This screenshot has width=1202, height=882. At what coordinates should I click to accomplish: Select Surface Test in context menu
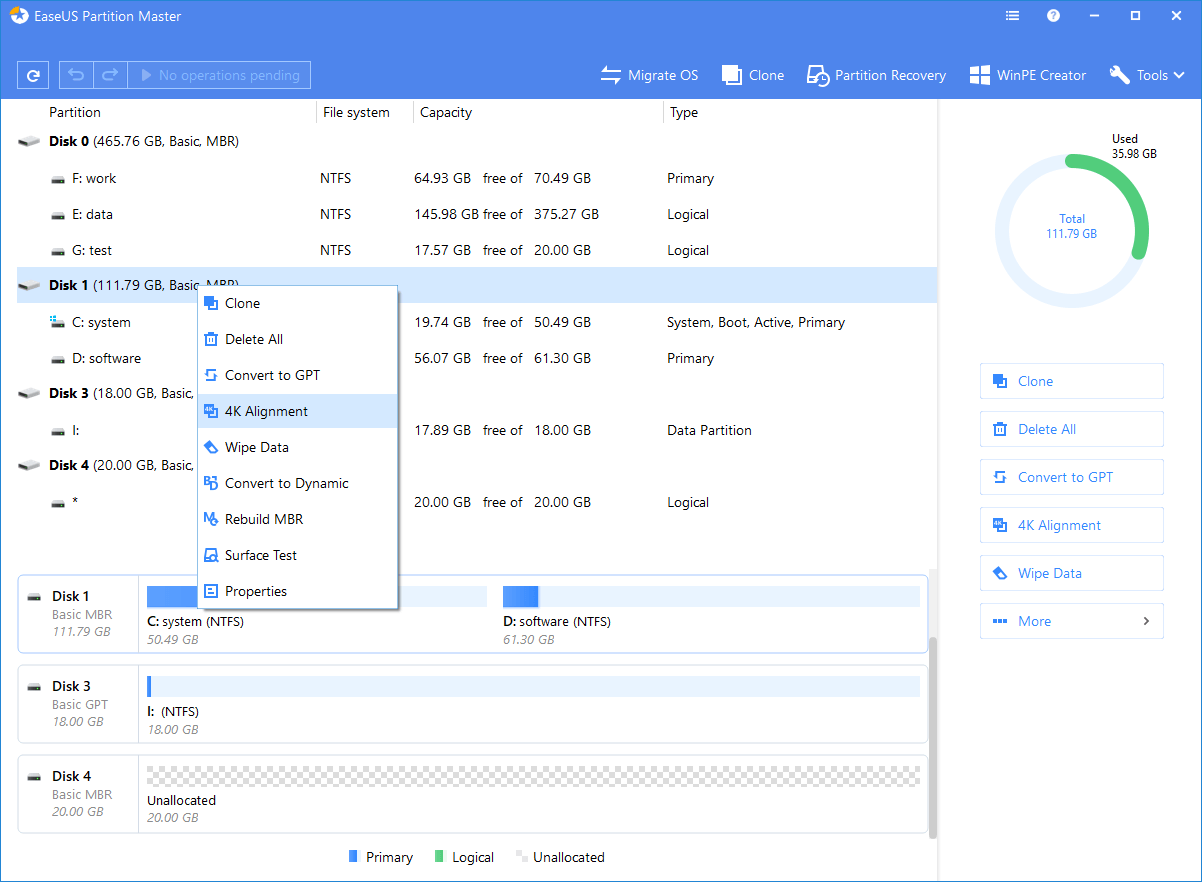tap(261, 555)
